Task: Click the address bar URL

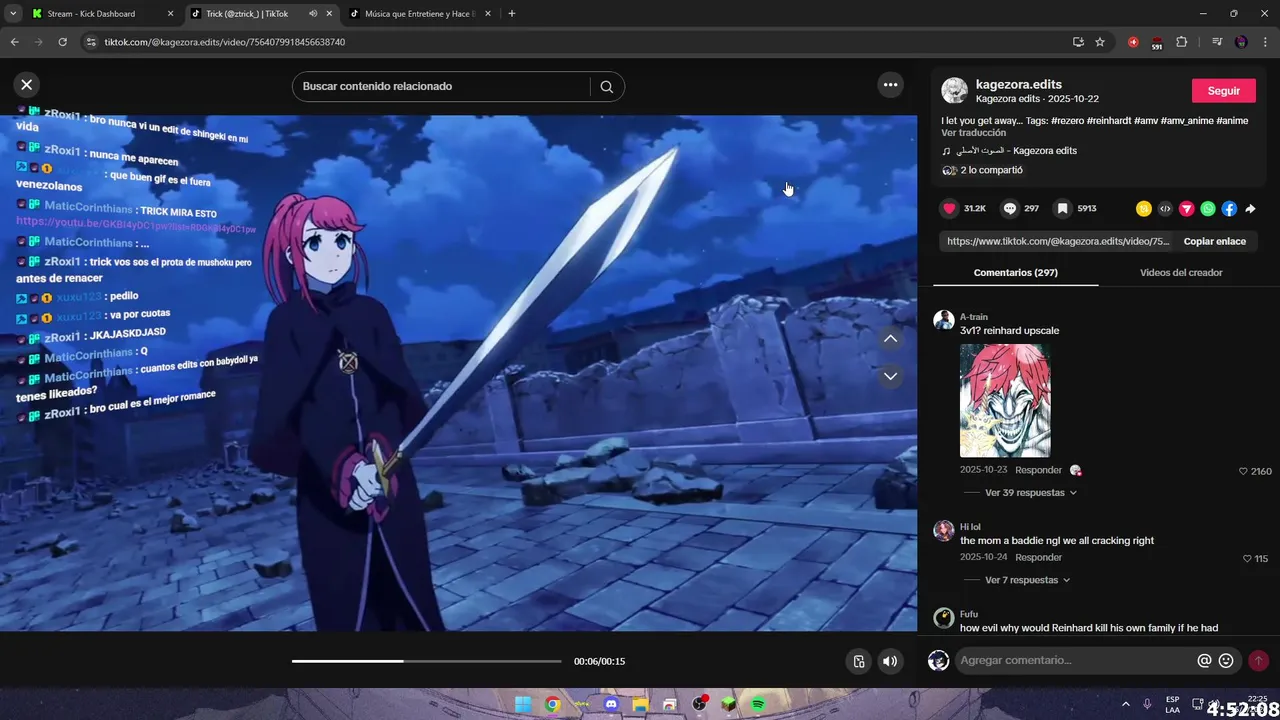Action: point(225,42)
